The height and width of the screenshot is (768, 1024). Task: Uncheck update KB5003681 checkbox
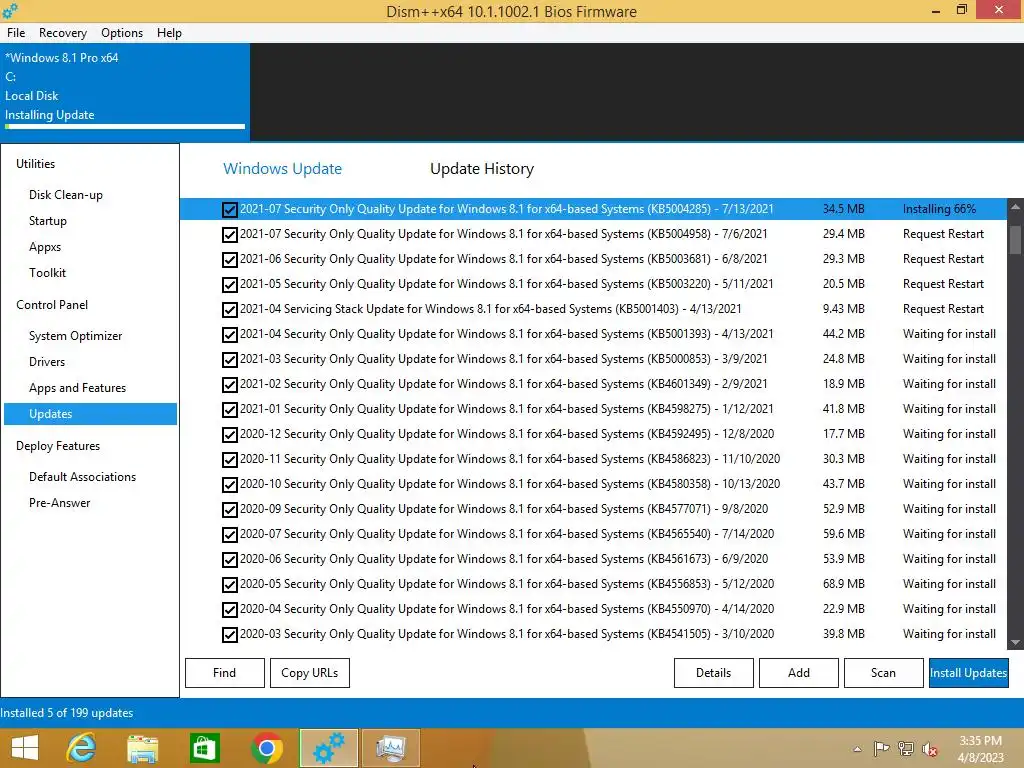(229, 260)
